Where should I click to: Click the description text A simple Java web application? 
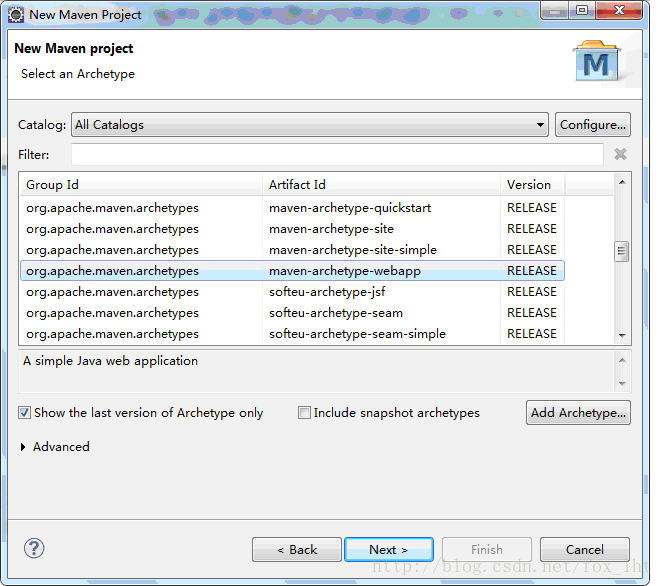[111, 361]
